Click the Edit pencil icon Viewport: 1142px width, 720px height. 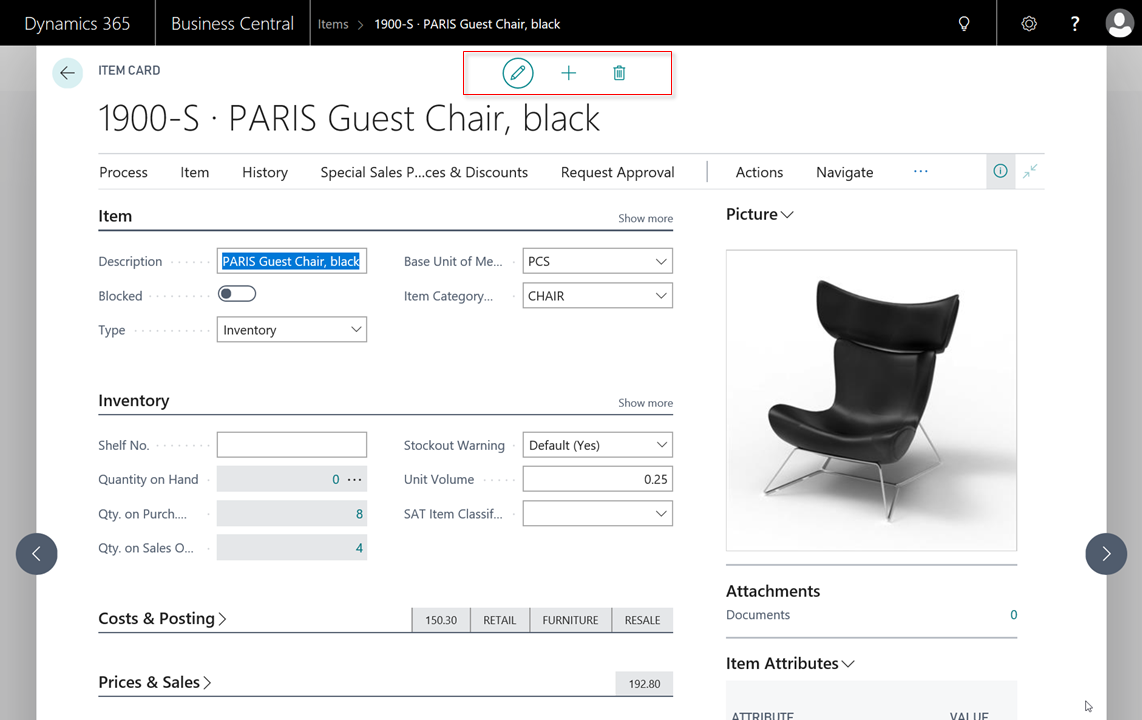pyautogui.click(x=517, y=72)
